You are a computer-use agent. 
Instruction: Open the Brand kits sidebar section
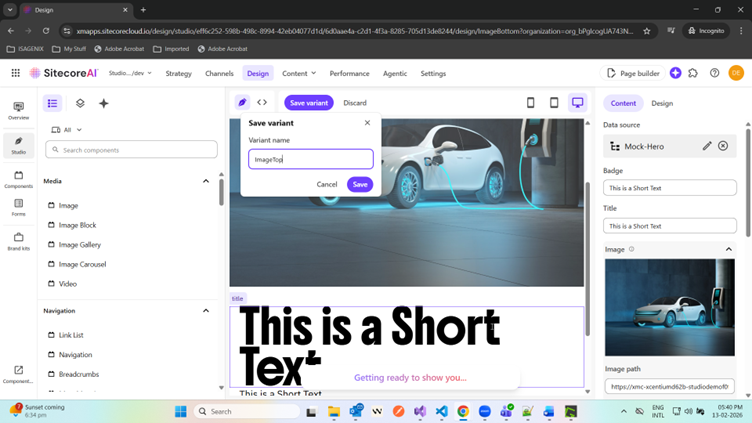pos(18,242)
